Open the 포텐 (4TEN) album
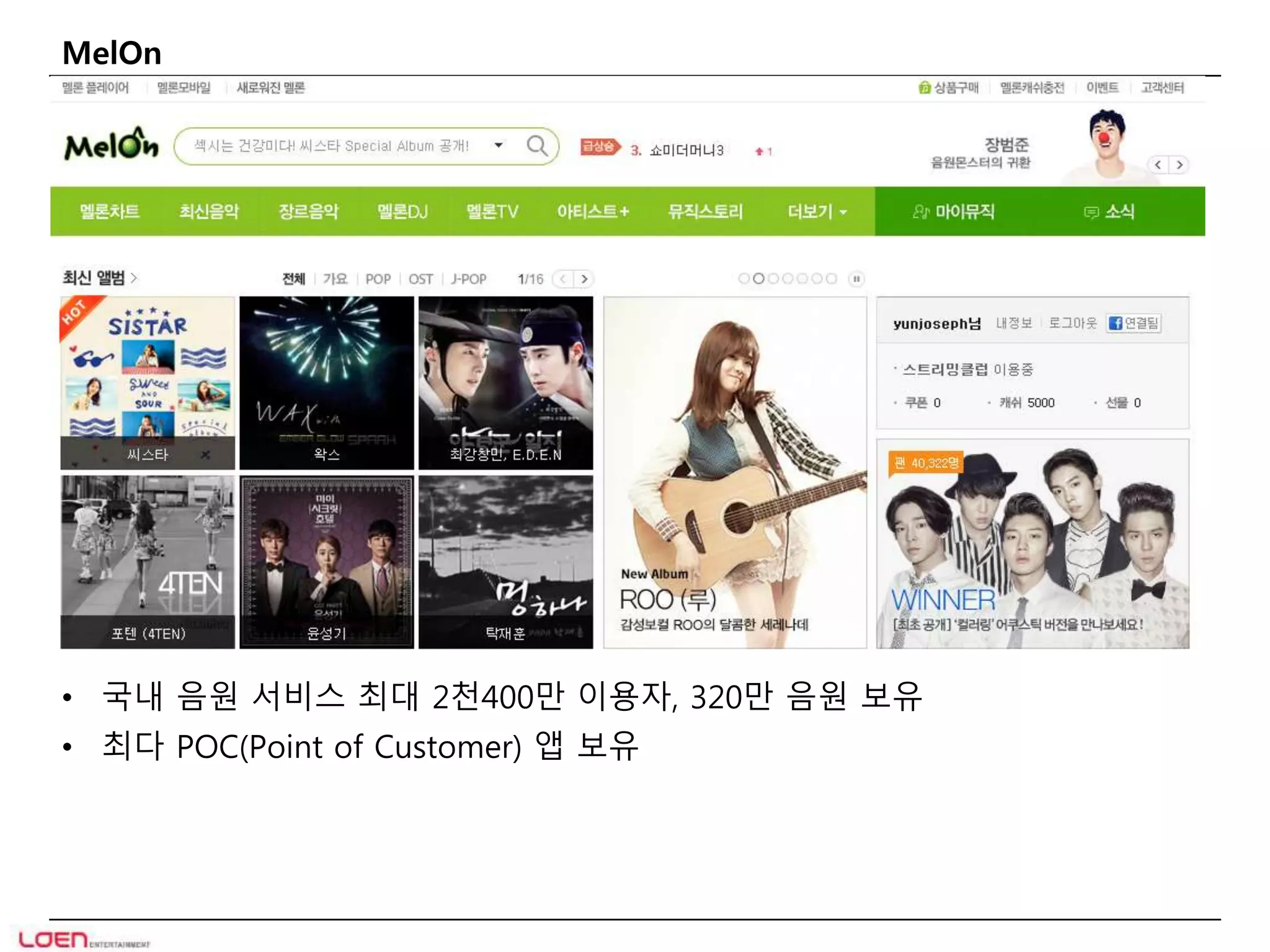 click(x=148, y=562)
